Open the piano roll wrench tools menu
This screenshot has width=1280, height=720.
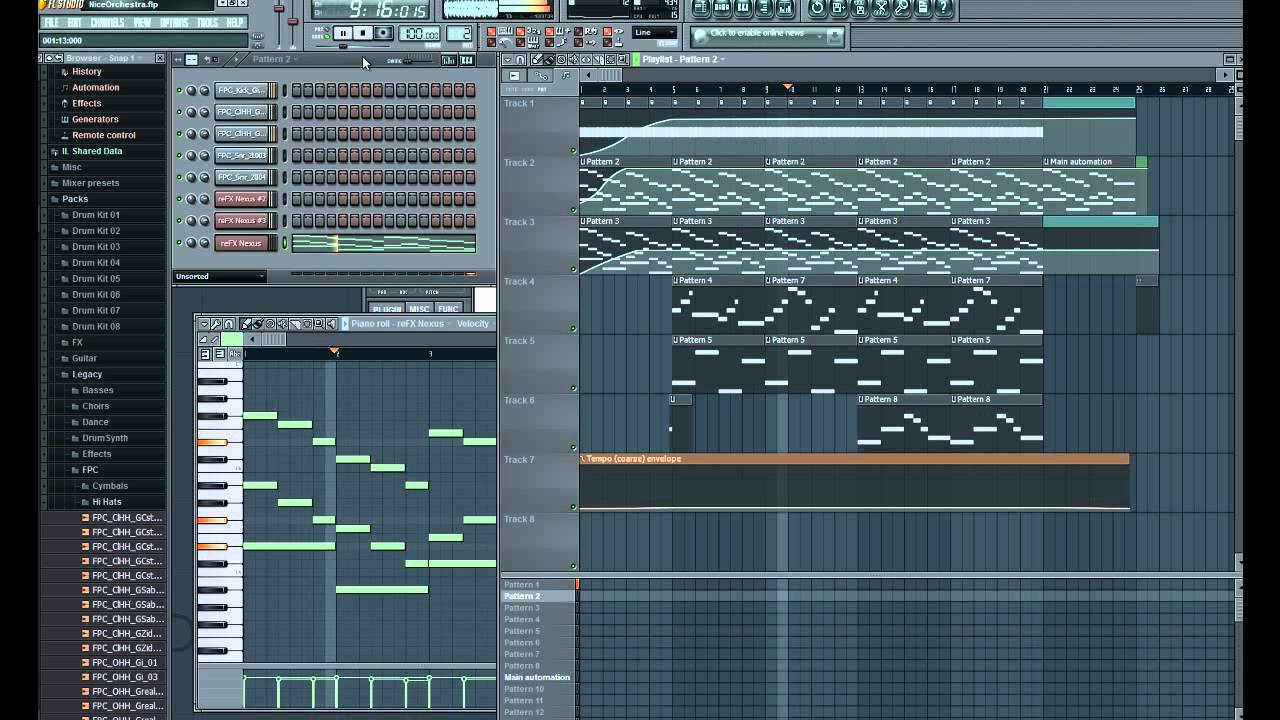point(216,324)
